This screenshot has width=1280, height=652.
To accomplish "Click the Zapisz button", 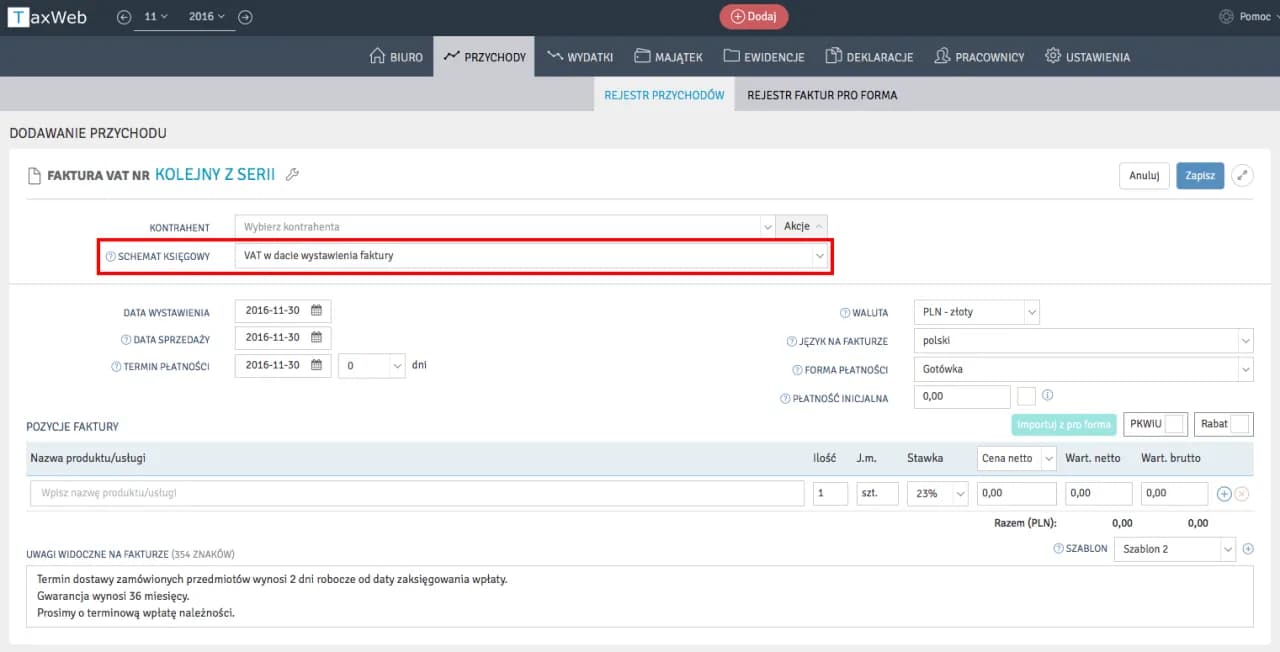I will pos(1199,175).
